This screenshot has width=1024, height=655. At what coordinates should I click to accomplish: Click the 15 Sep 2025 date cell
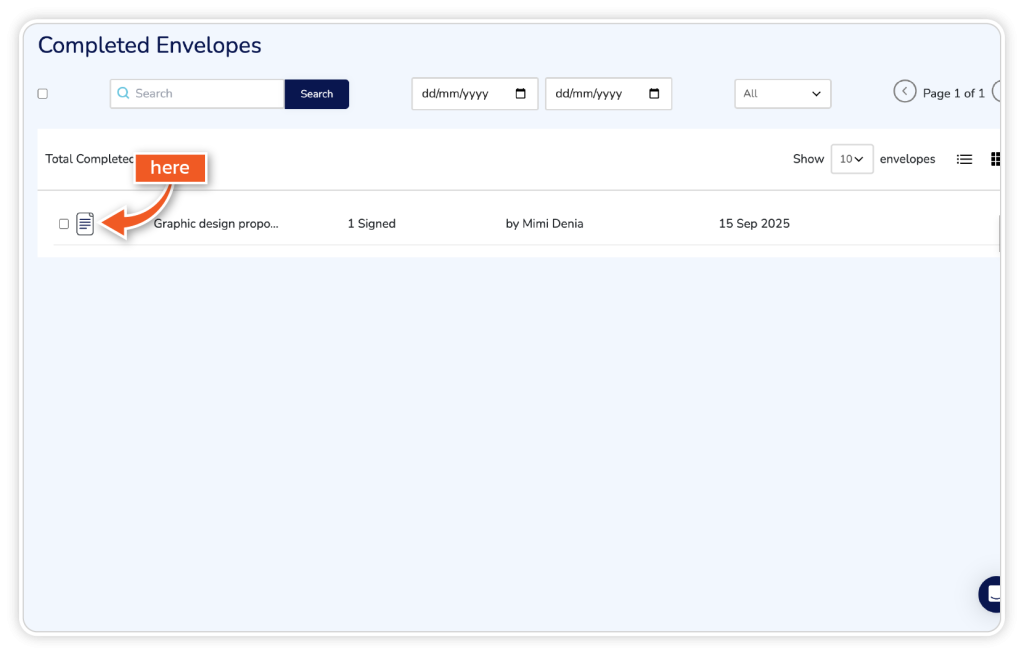point(754,224)
